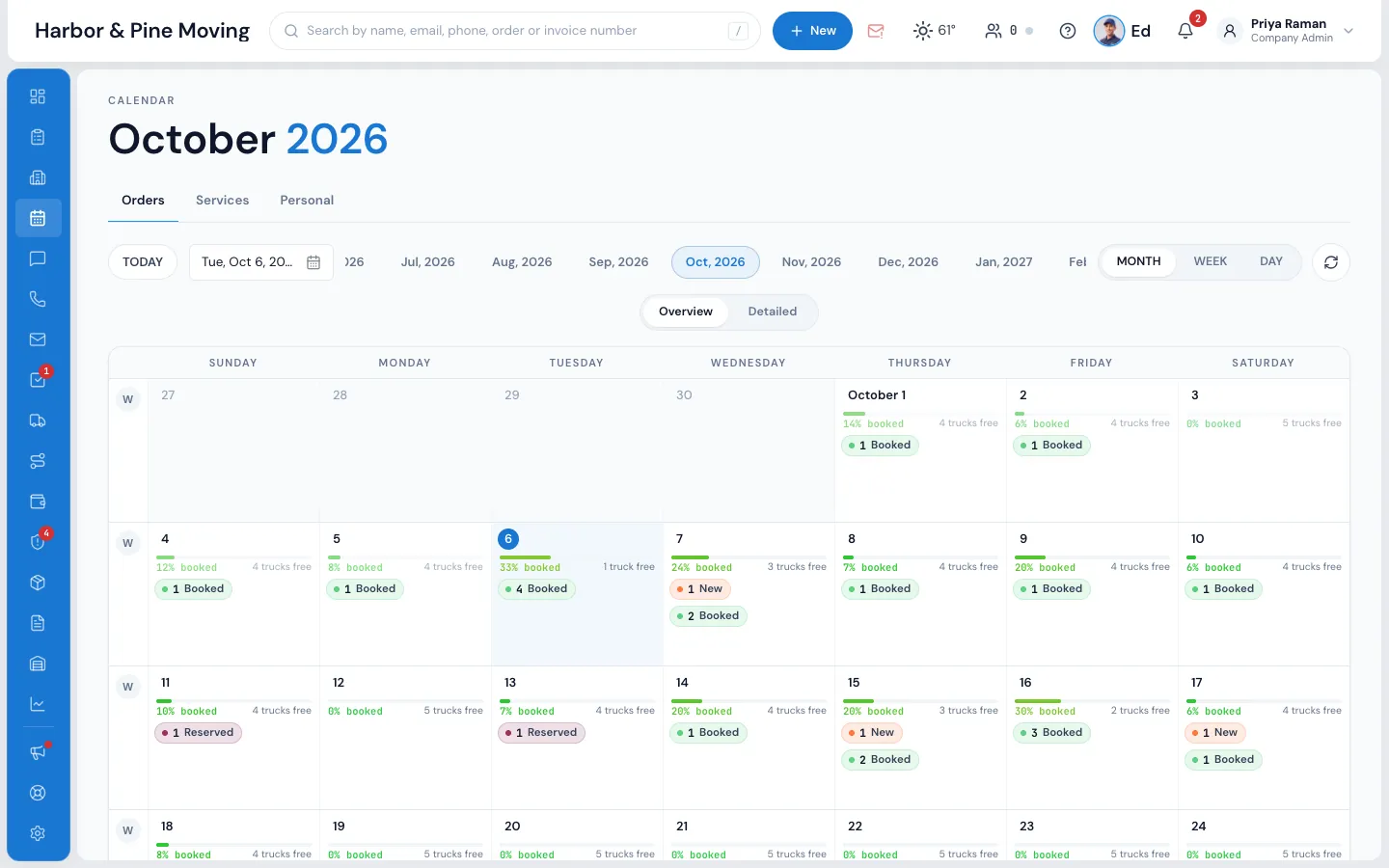Open the phone calls icon in sidebar

tap(38, 299)
